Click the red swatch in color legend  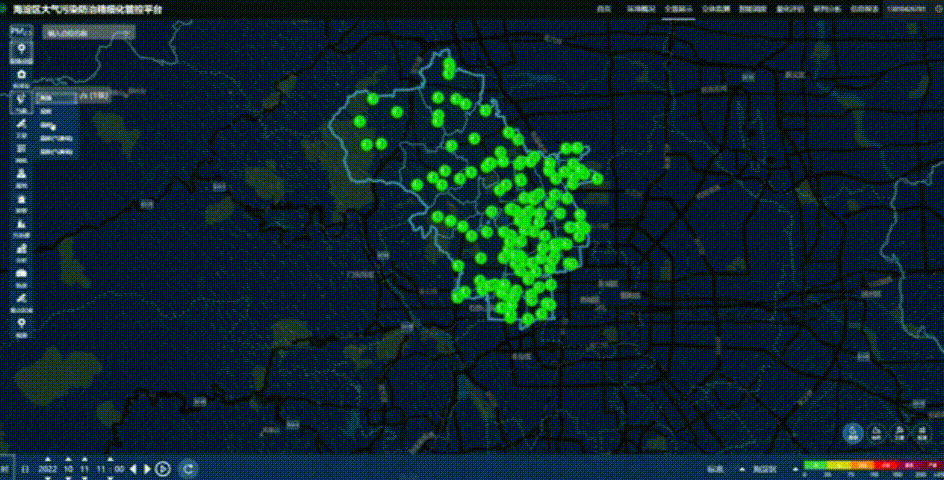(x=884, y=465)
